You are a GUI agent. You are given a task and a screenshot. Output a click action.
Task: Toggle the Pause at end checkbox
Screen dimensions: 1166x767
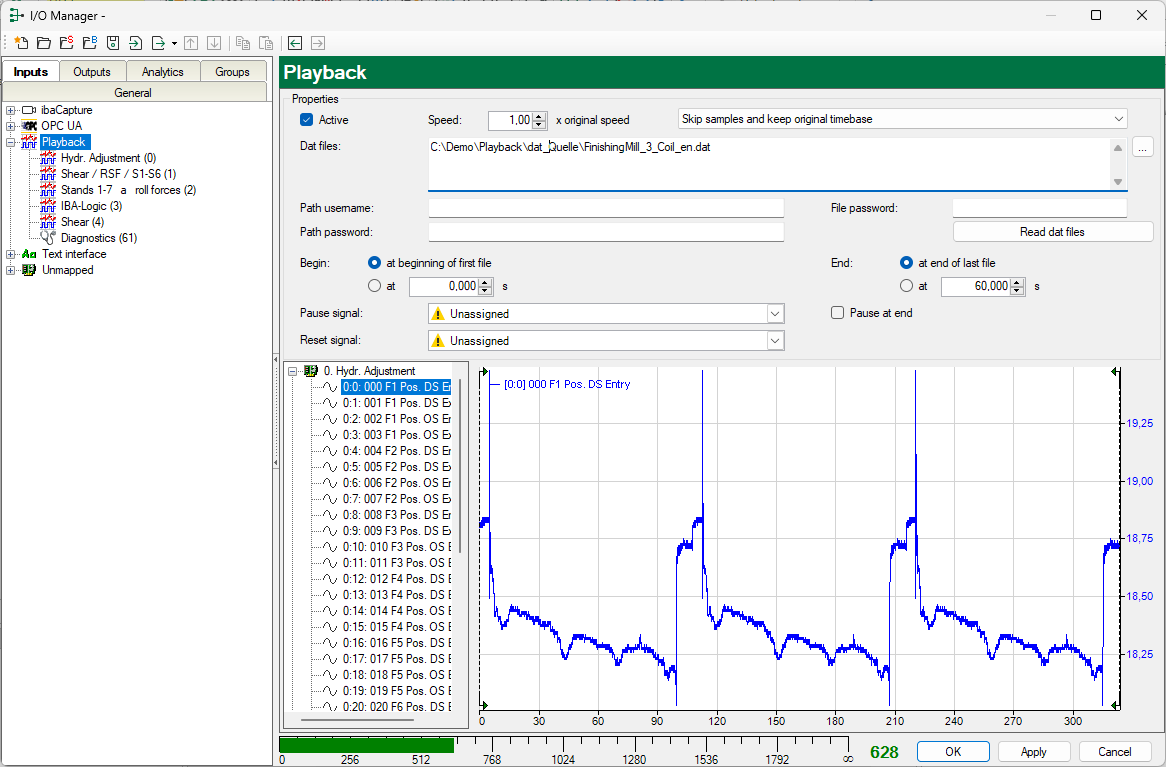(x=837, y=313)
